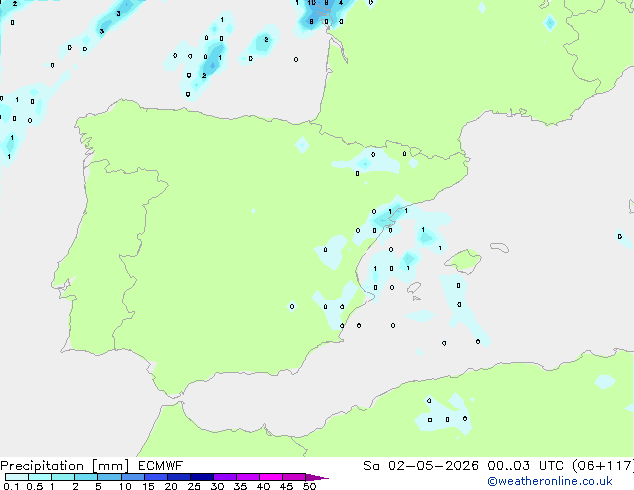634x490 pixels.
Task: Click the legend value label '0.1'
Action: pos(11,486)
